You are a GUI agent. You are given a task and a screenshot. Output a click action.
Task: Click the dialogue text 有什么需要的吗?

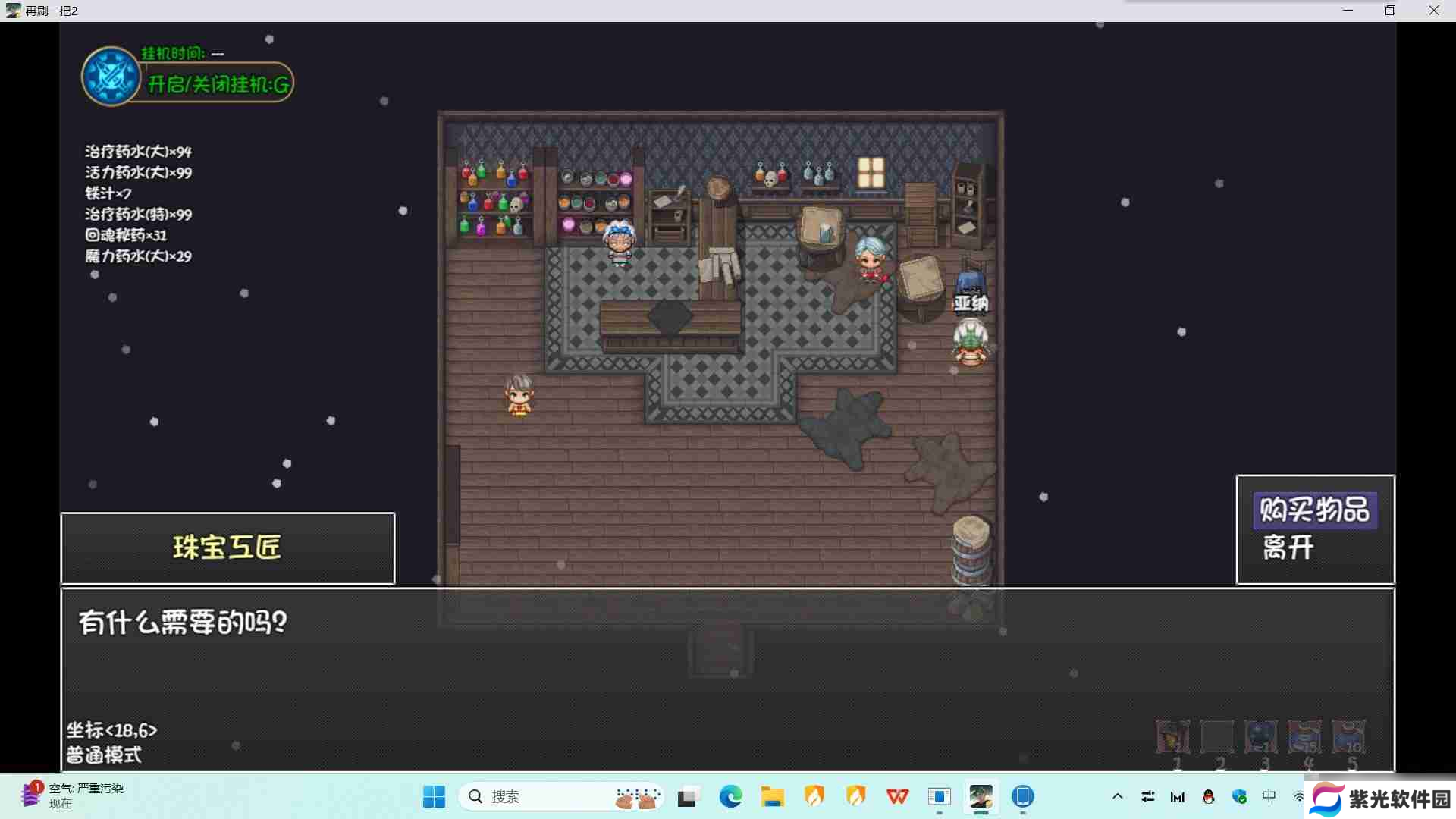click(x=183, y=623)
